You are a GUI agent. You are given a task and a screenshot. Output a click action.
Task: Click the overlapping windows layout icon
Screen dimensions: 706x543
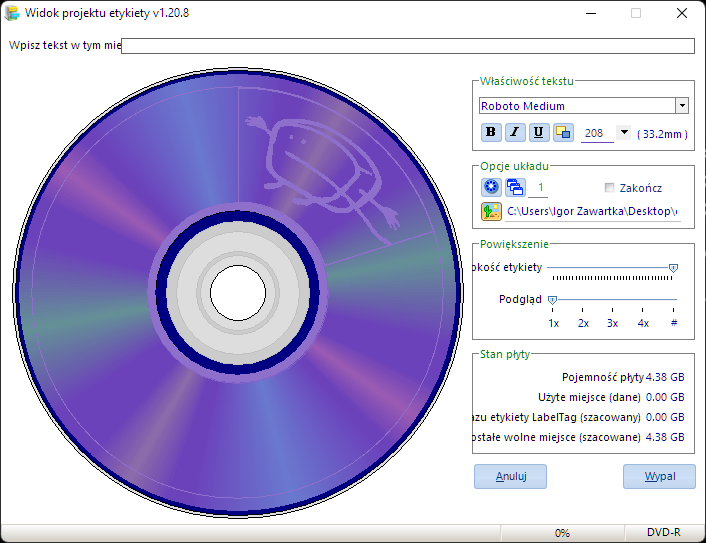(x=515, y=187)
